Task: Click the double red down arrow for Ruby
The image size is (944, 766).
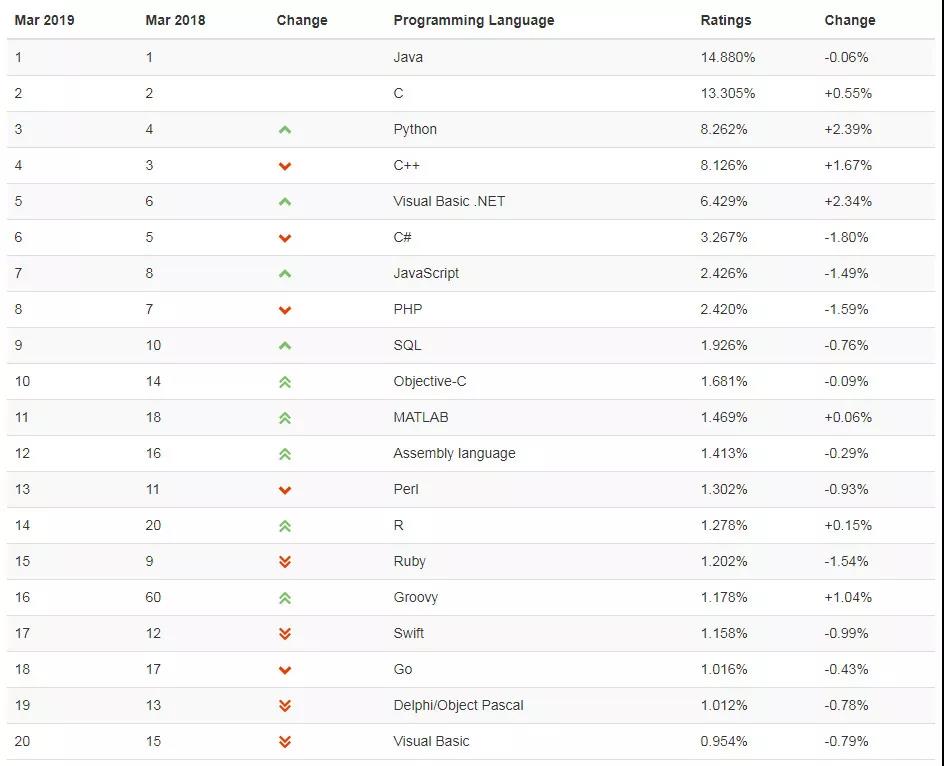Action: [285, 562]
